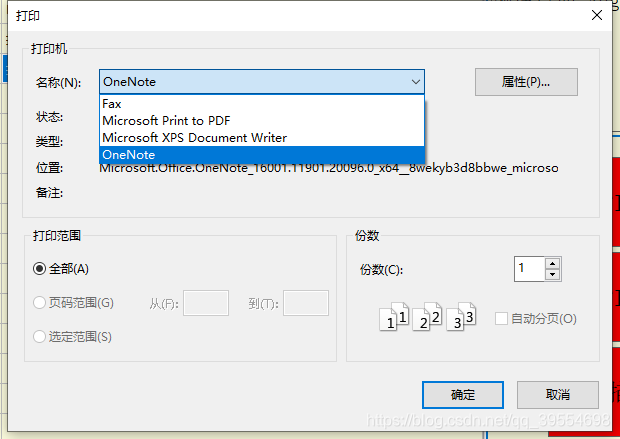The width and height of the screenshot is (620, 439).
Task: Click the collate page order 3-3 icon
Action: click(x=461, y=316)
